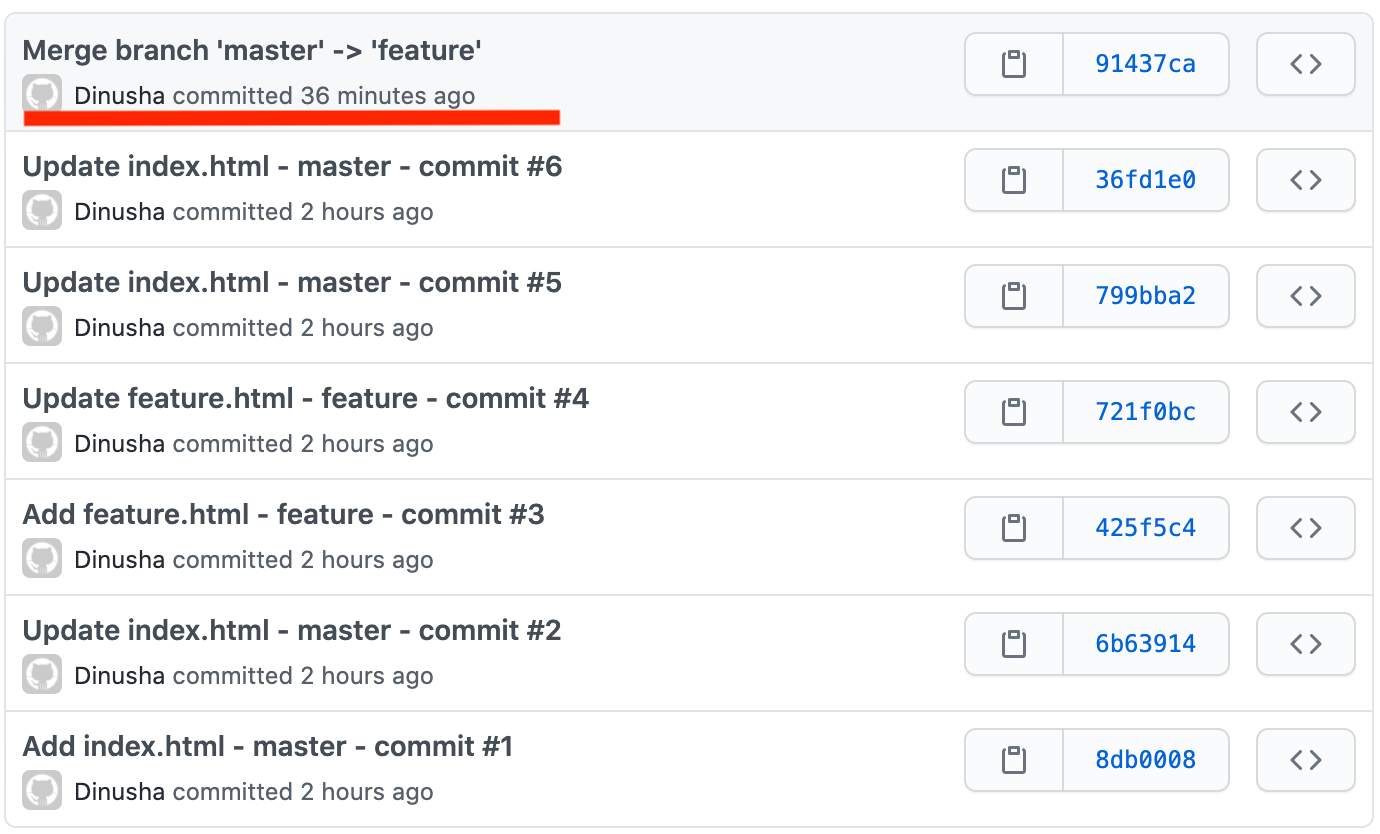The height and width of the screenshot is (834, 1380).
Task: Browse repository code at the merge commit
Action: [1305, 63]
